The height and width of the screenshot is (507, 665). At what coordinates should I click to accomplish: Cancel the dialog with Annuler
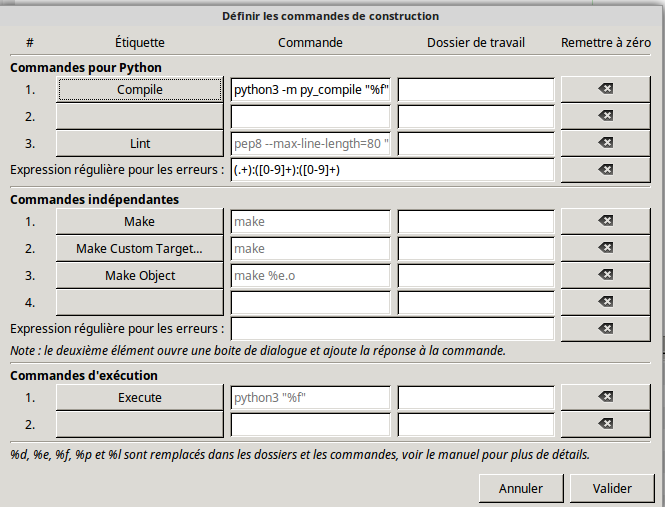520,488
